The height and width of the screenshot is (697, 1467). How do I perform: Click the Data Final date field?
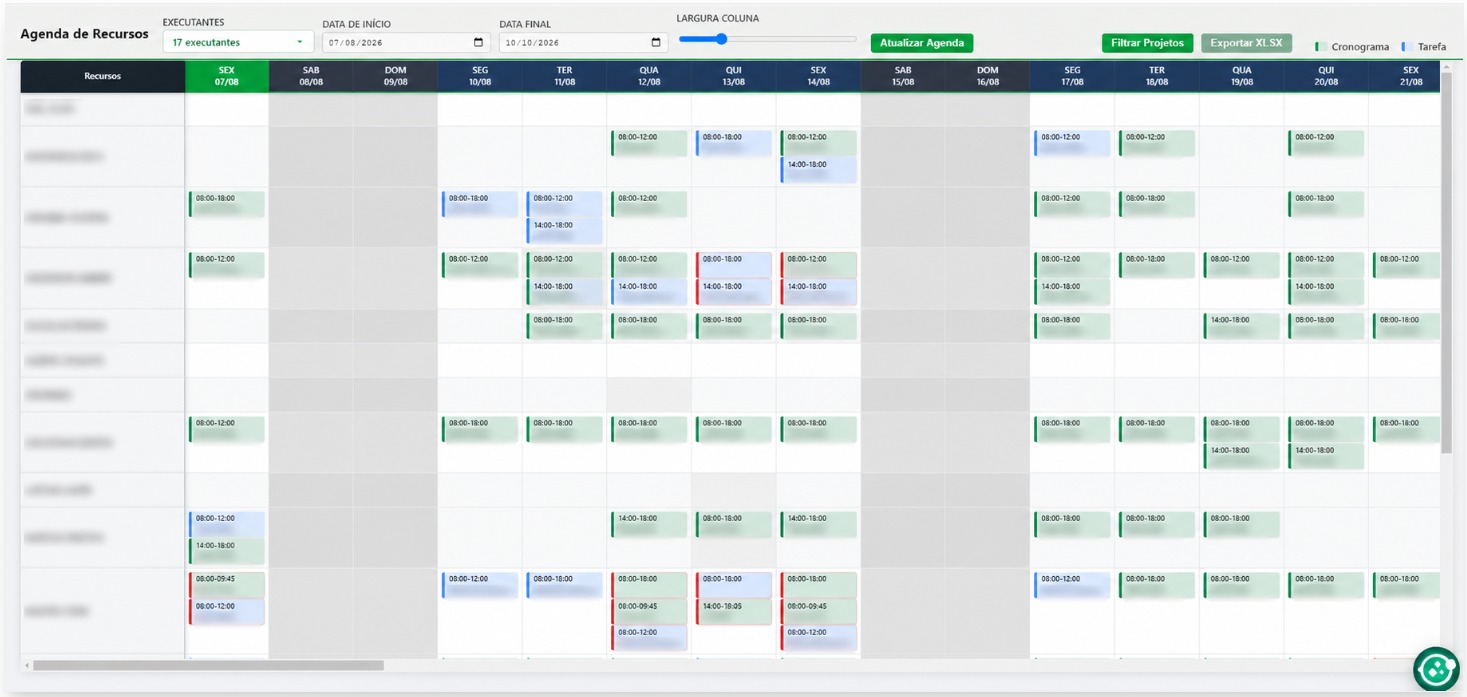tap(584, 43)
